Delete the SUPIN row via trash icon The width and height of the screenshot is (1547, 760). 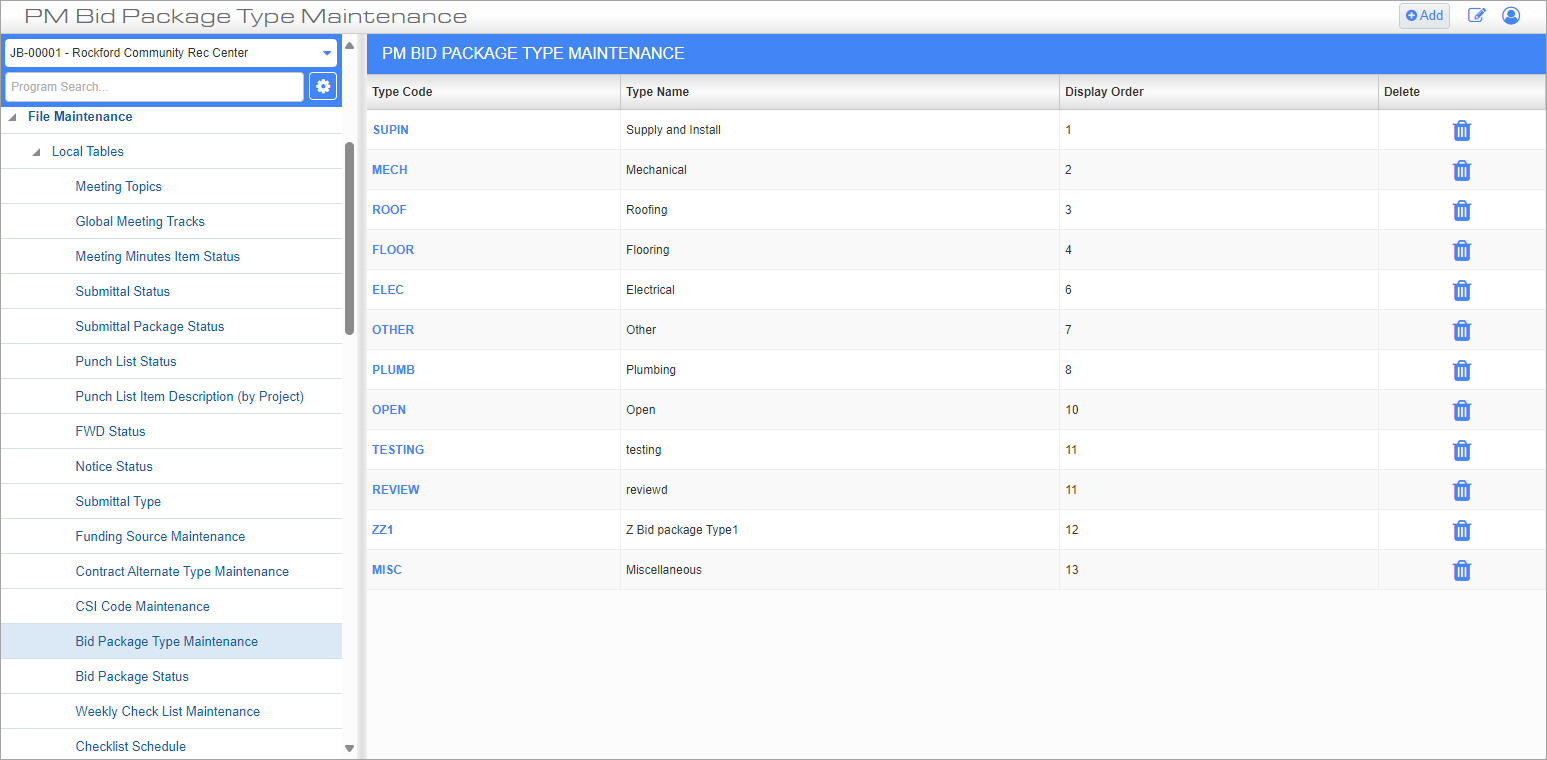(x=1461, y=130)
